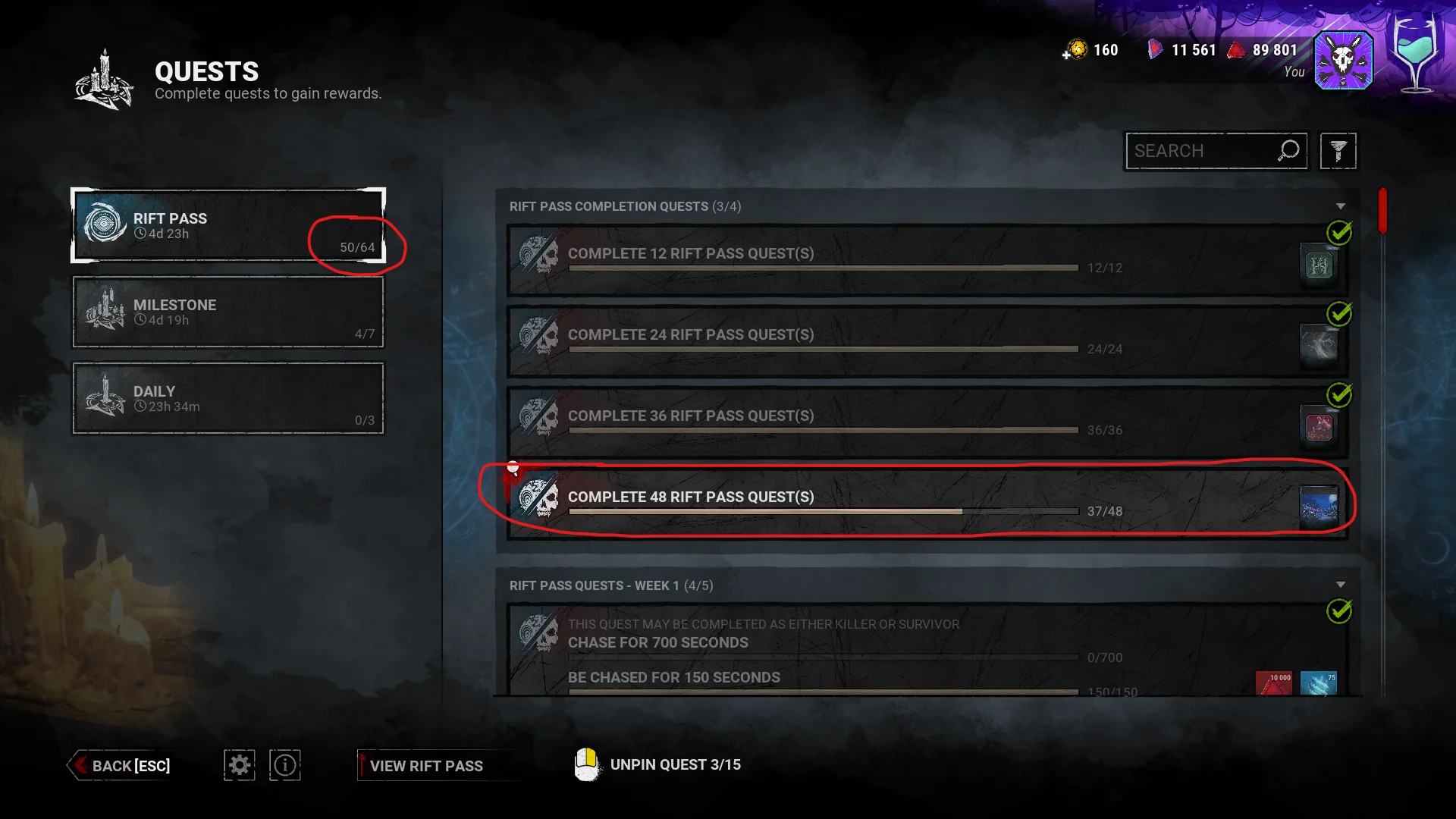Select the Rift Pass quests tab
The height and width of the screenshot is (819, 1456).
click(228, 225)
